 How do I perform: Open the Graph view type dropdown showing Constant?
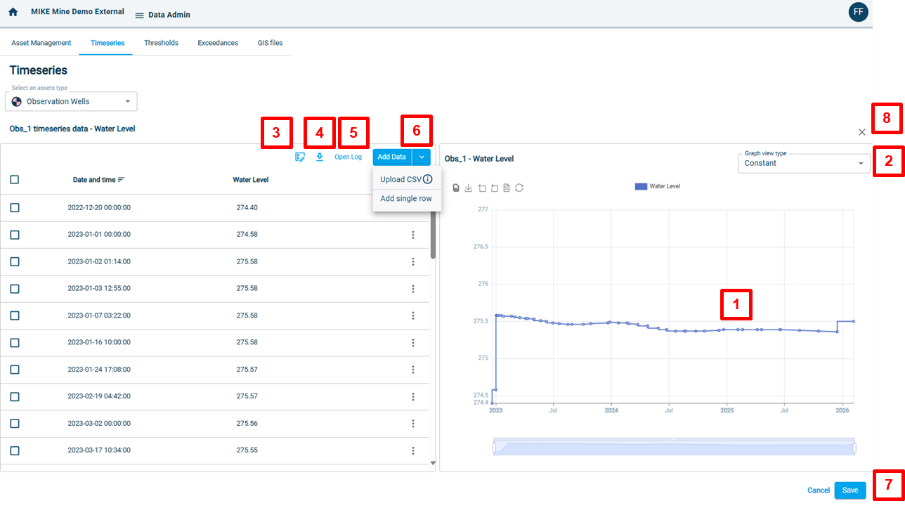[x=804, y=163]
